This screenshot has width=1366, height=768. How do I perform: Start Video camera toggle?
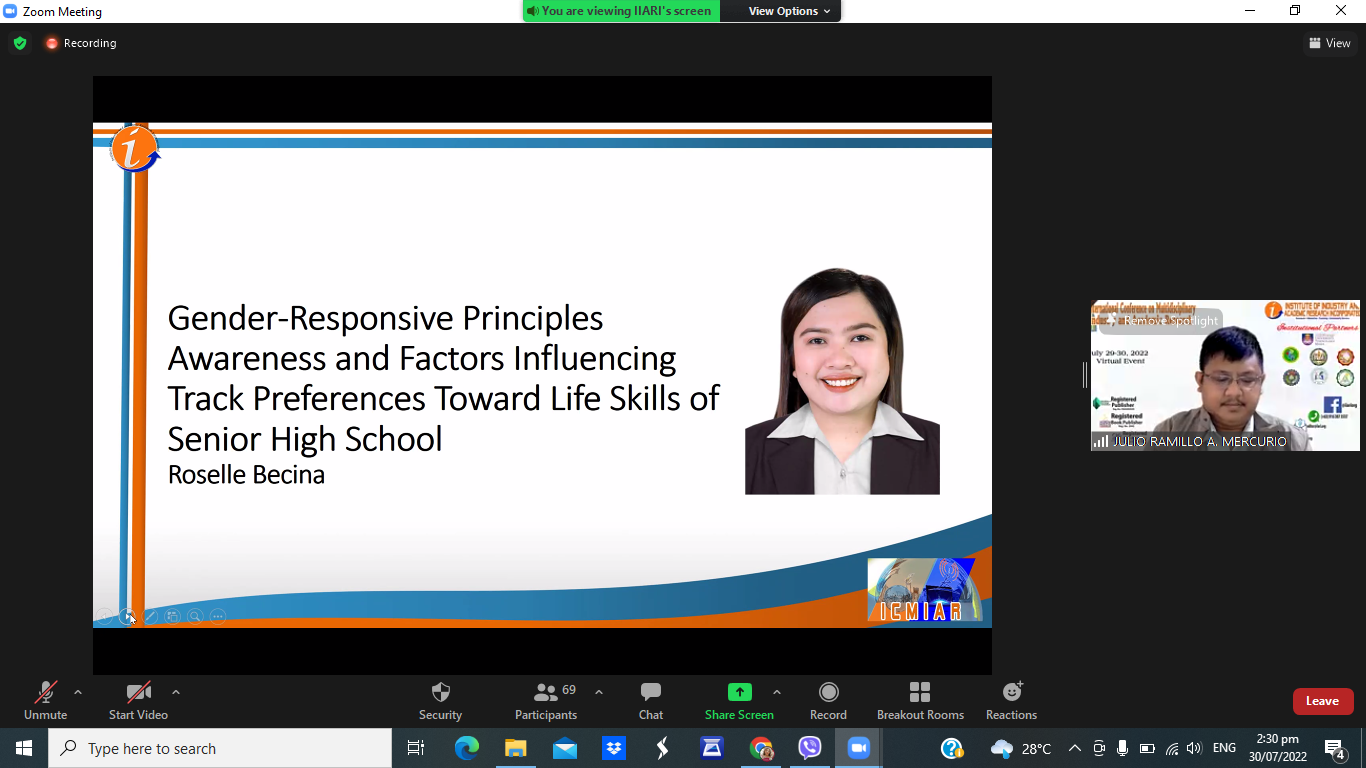138,692
